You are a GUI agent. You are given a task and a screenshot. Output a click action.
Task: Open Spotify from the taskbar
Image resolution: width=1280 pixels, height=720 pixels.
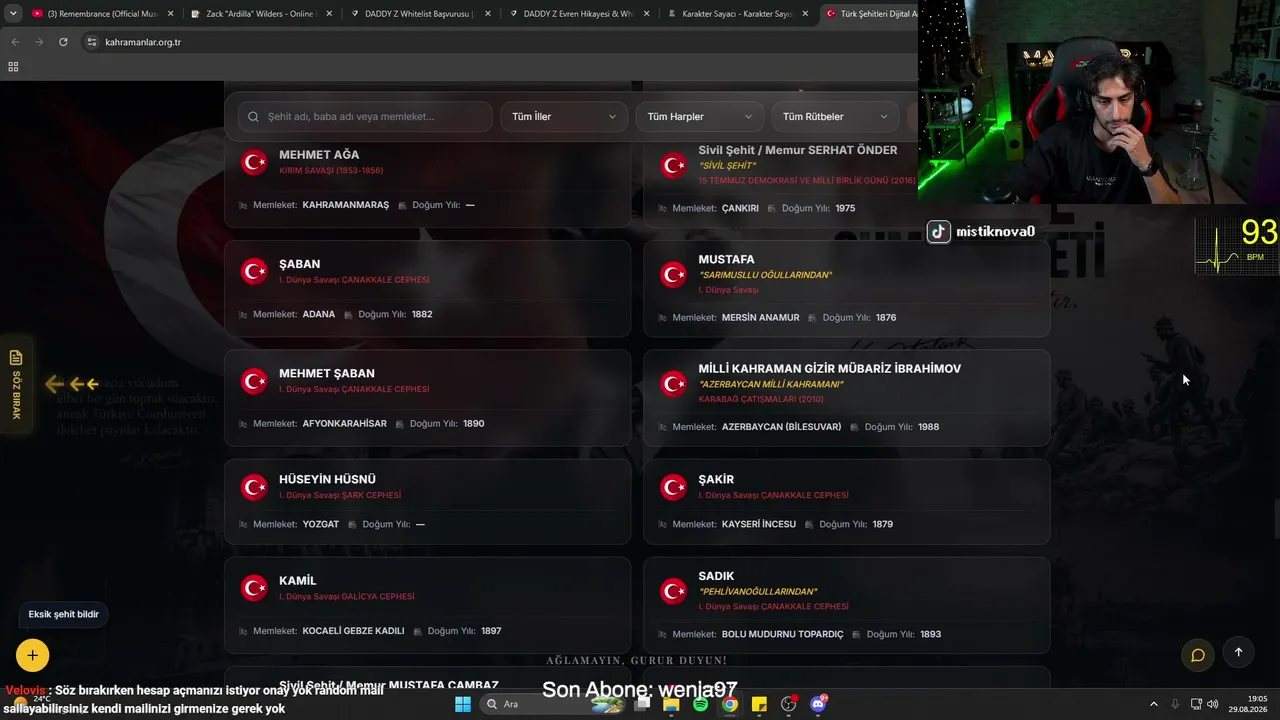700,704
